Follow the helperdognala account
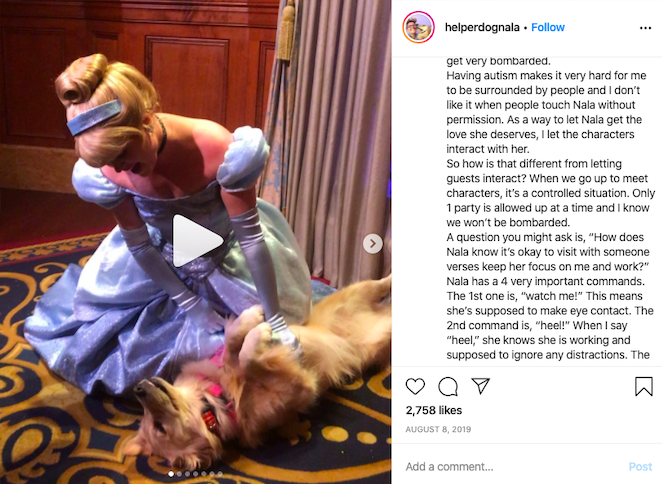 [548, 27]
